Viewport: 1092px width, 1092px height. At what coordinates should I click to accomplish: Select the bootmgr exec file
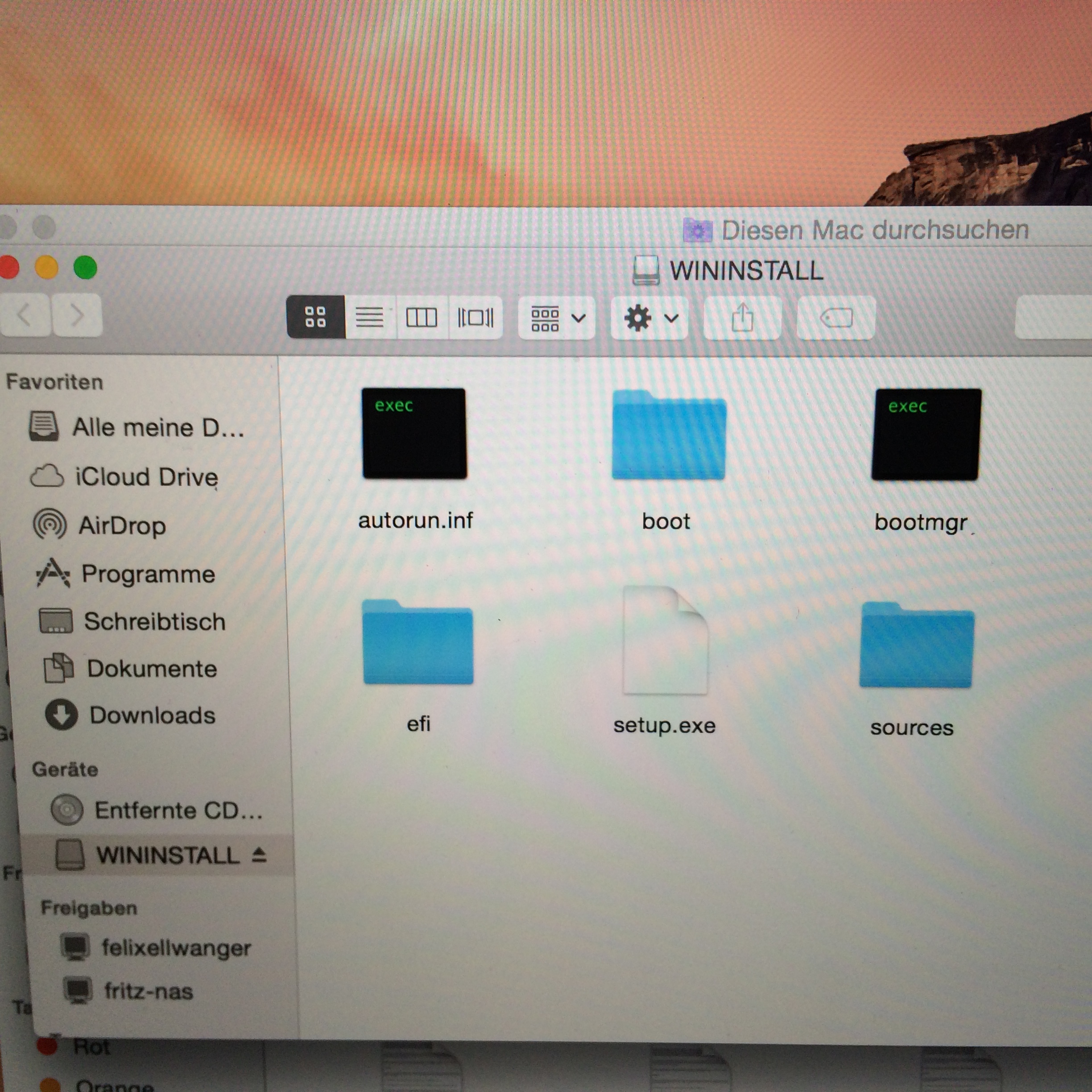coord(926,434)
